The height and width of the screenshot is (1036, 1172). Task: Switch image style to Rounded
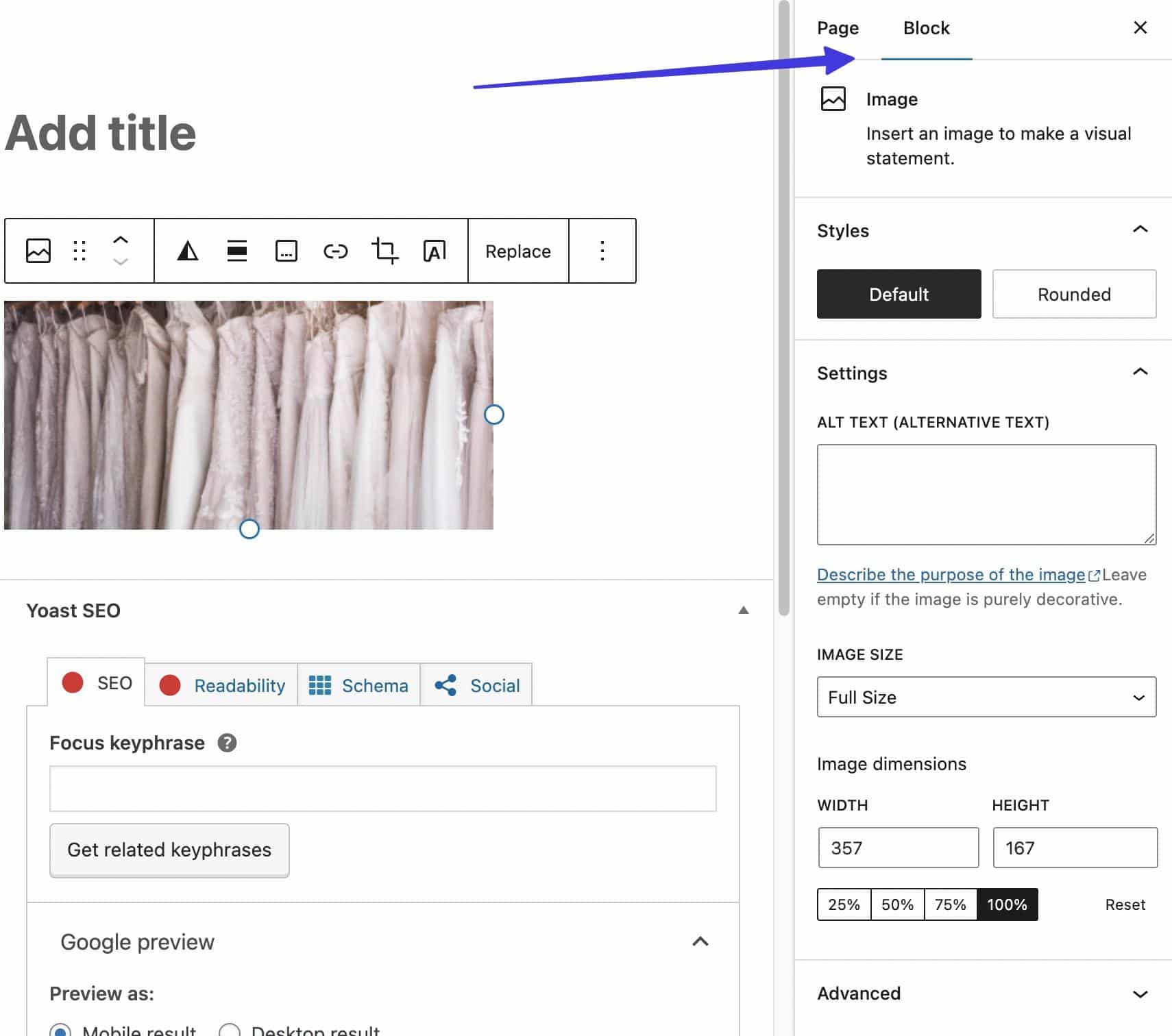(x=1073, y=294)
